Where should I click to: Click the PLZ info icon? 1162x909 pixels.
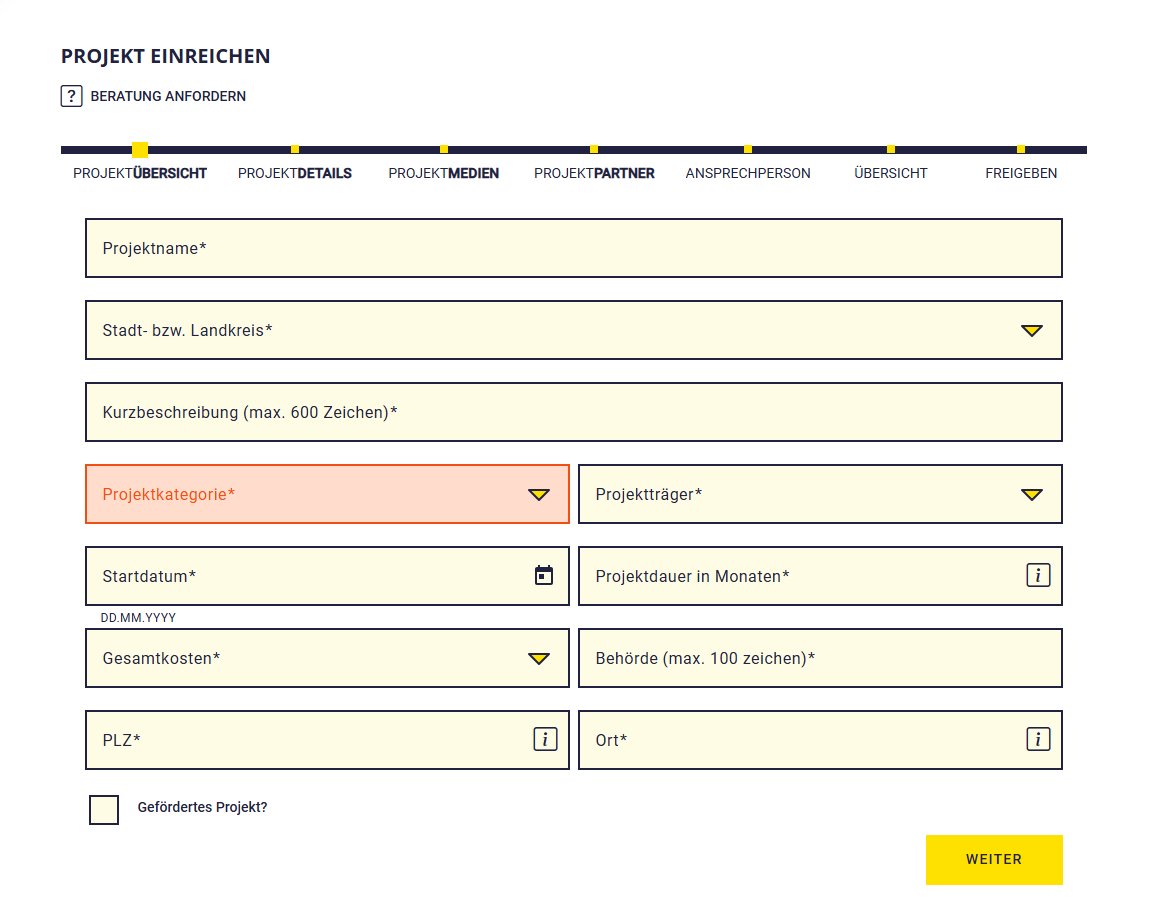pos(545,739)
